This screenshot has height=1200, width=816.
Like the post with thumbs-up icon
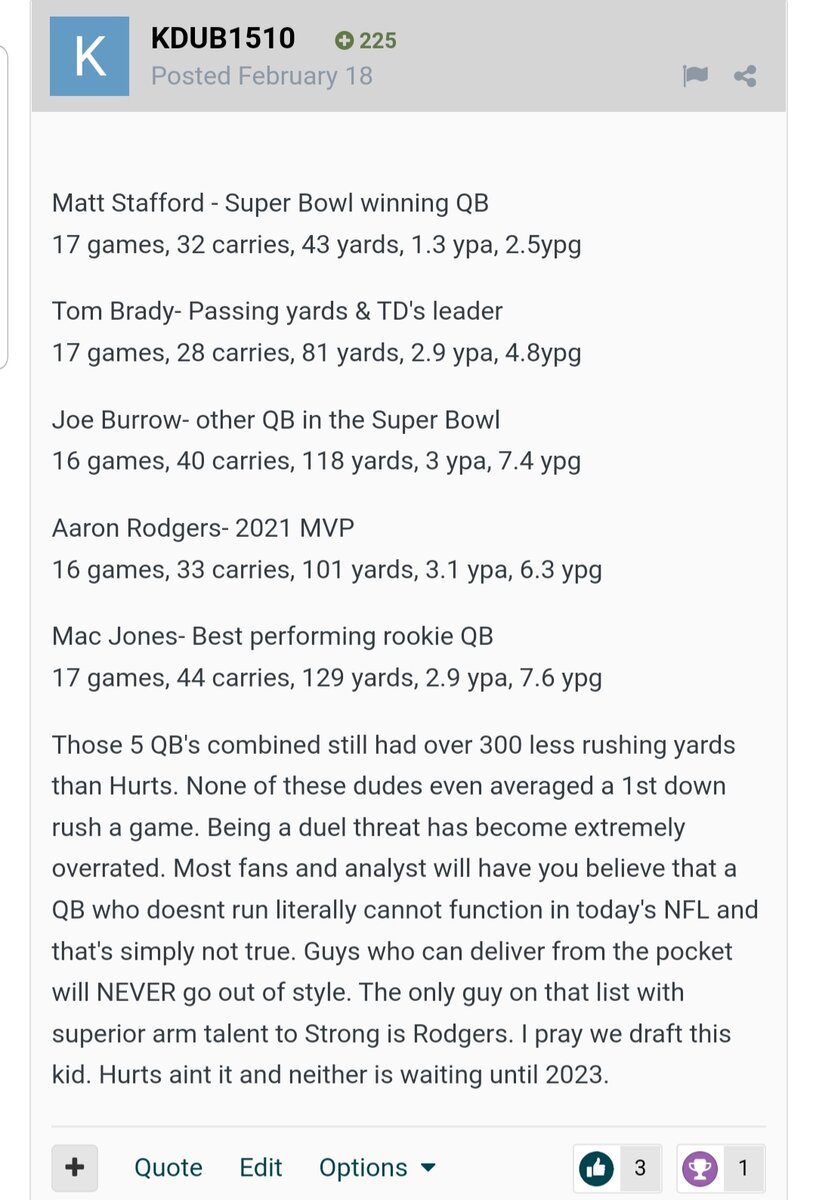[596, 1167]
